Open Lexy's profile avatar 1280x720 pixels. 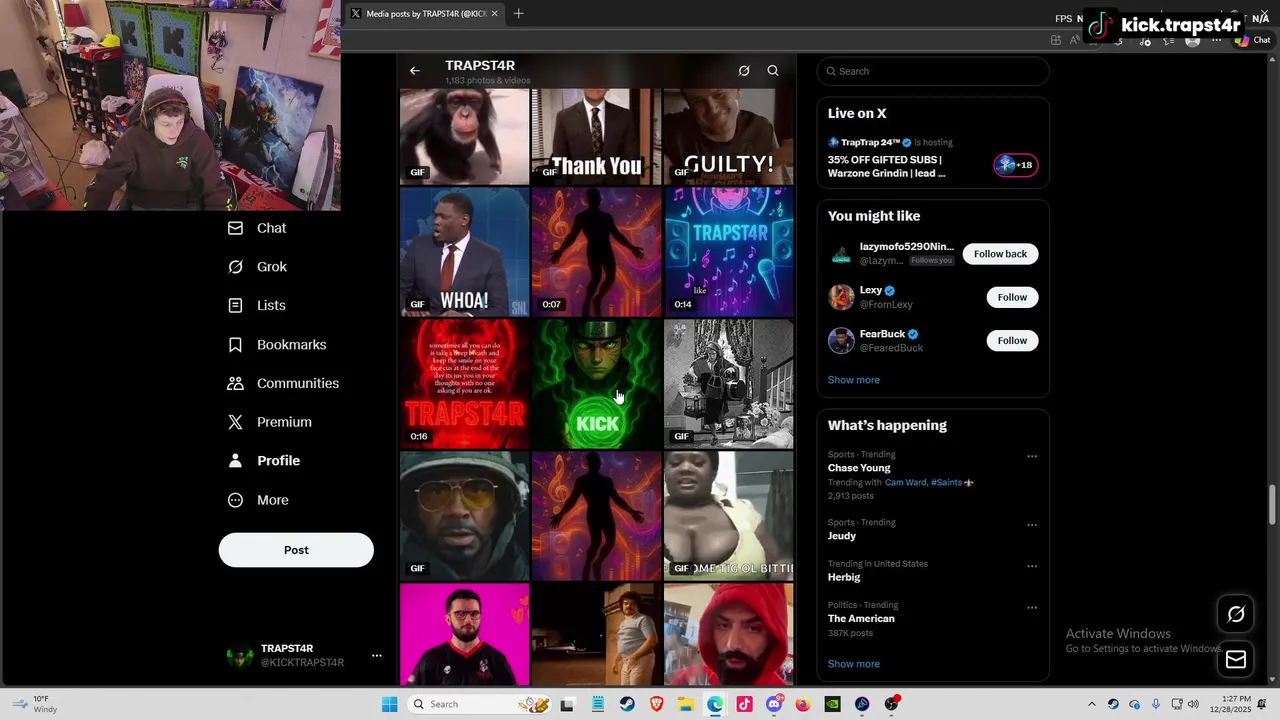[x=841, y=297]
